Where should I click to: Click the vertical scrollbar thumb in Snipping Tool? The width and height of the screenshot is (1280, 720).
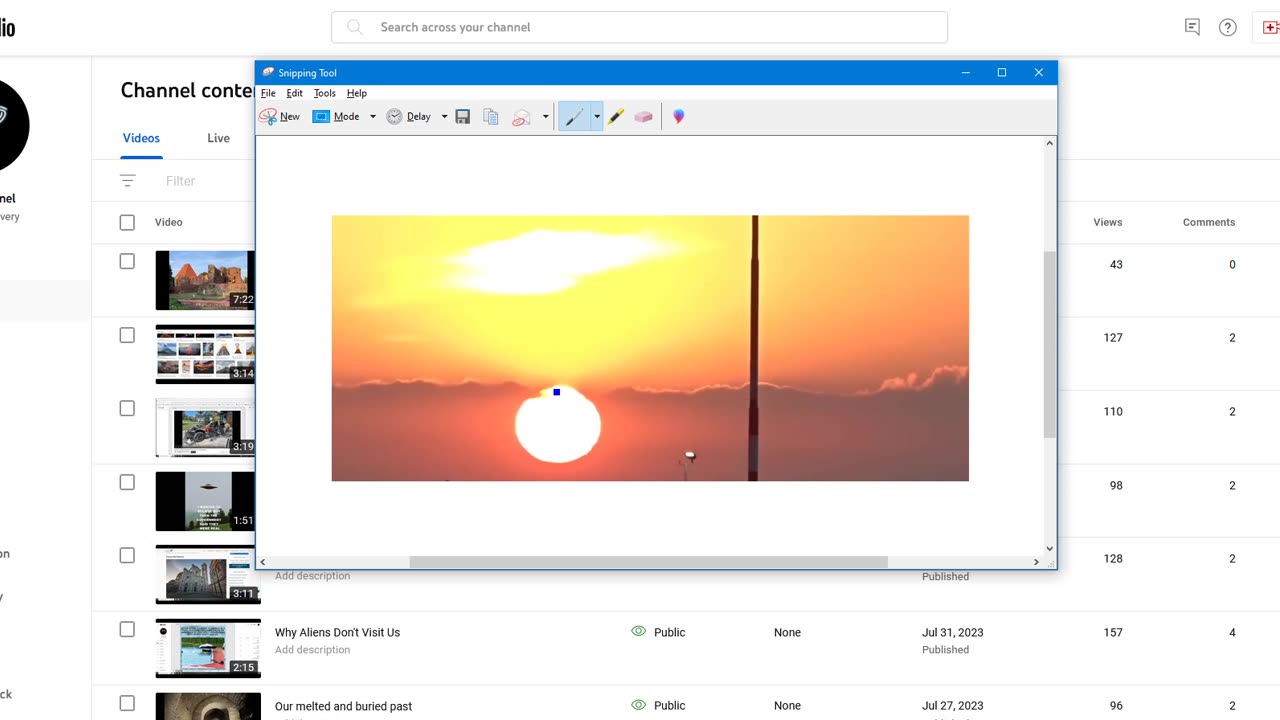[1049, 344]
